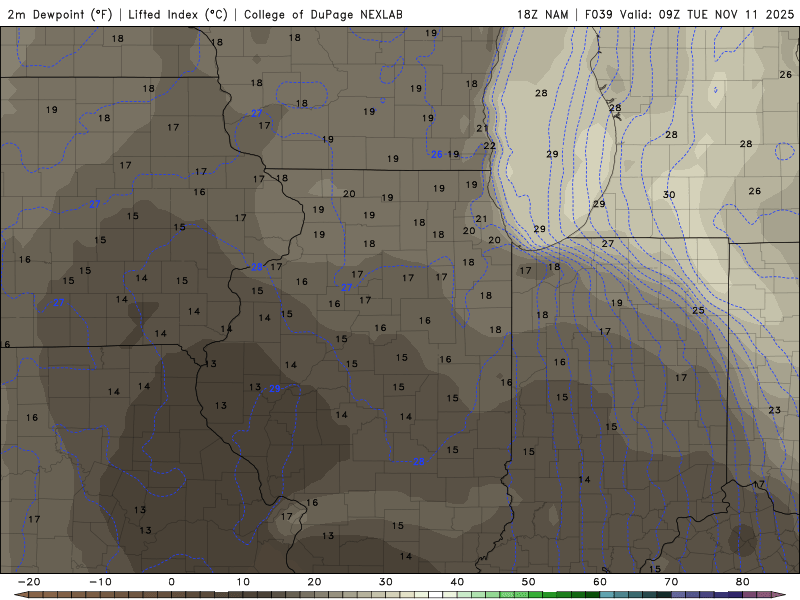Click the "Valid: 09Z TUE NOV 11 2025" text

click(707, 14)
